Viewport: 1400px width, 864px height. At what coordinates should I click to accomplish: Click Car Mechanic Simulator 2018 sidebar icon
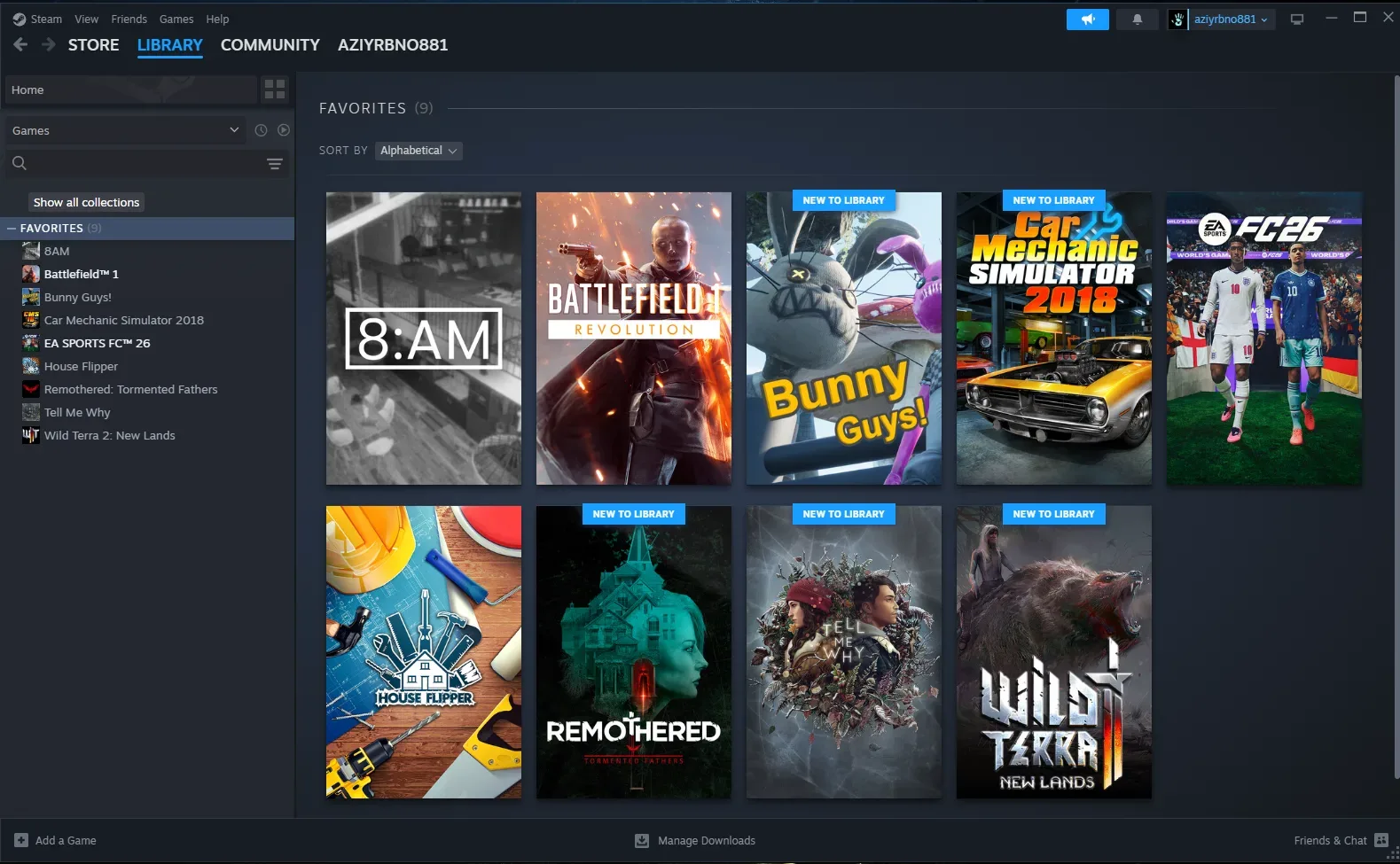31,320
